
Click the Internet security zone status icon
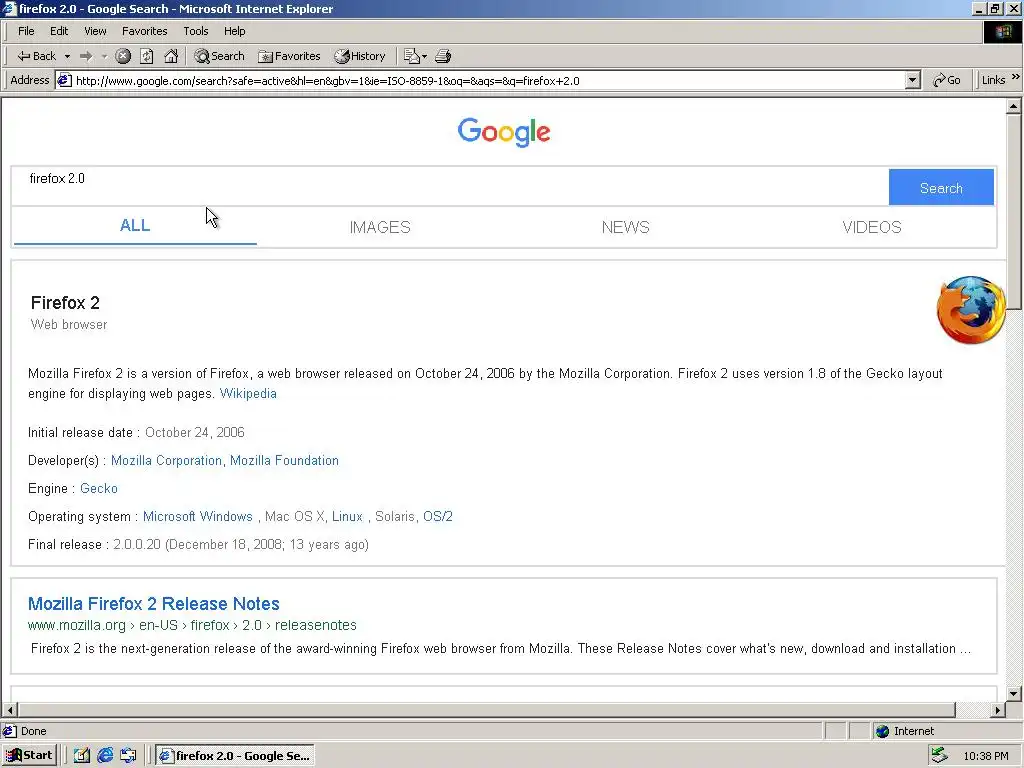tap(883, 731)
